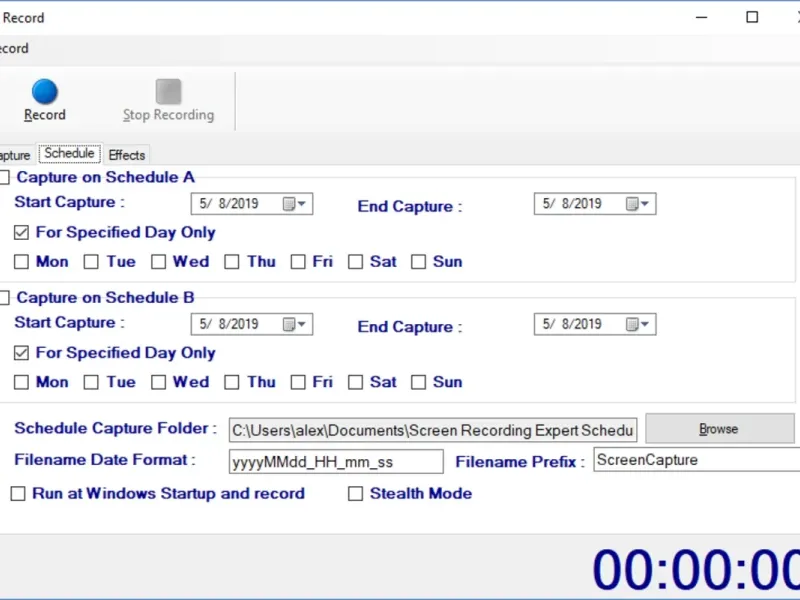Check Wed in Schedule B

tap(159, 382)
